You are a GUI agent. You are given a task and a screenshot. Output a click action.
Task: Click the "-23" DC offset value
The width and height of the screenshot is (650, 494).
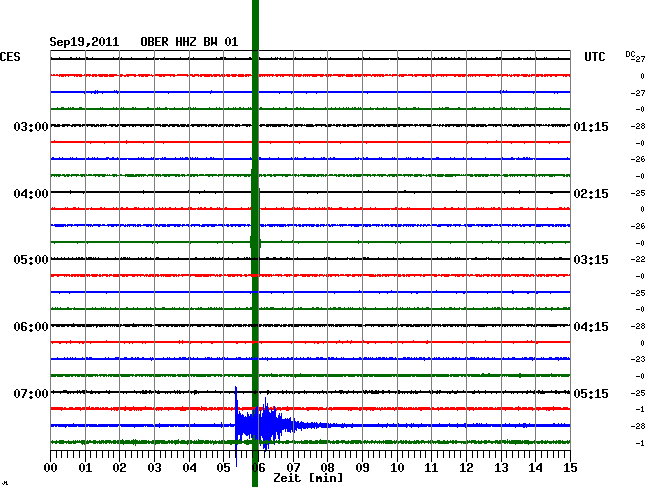[638, 359]
